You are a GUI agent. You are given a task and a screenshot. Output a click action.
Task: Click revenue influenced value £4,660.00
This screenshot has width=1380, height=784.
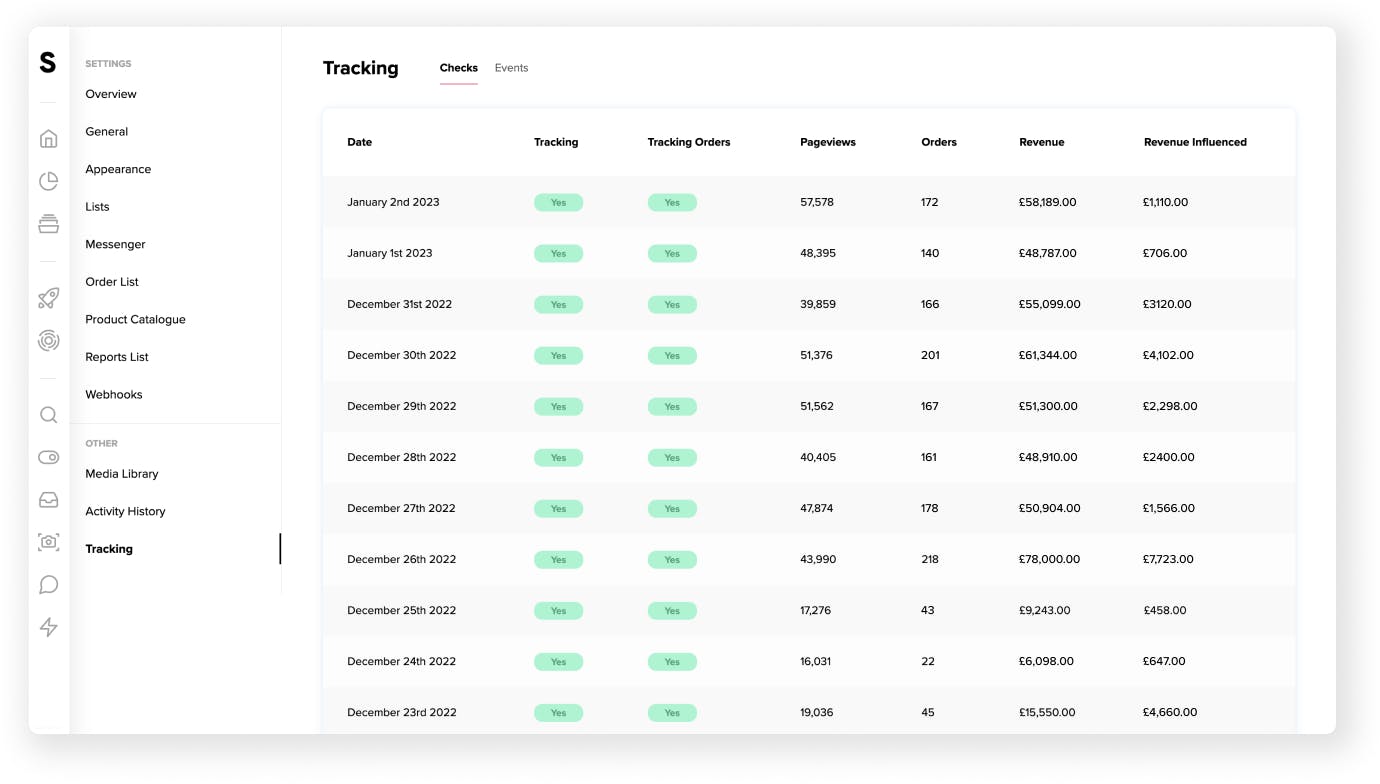pyautogui.click(x=1168, y=712)
